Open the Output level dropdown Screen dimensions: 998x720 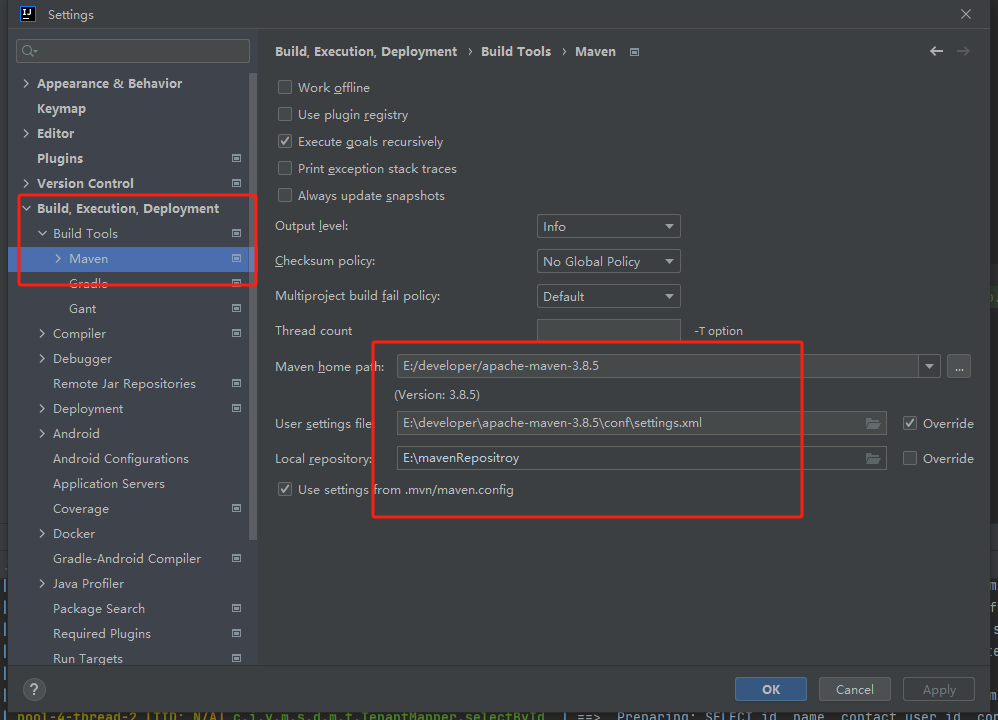coord(608,227)
